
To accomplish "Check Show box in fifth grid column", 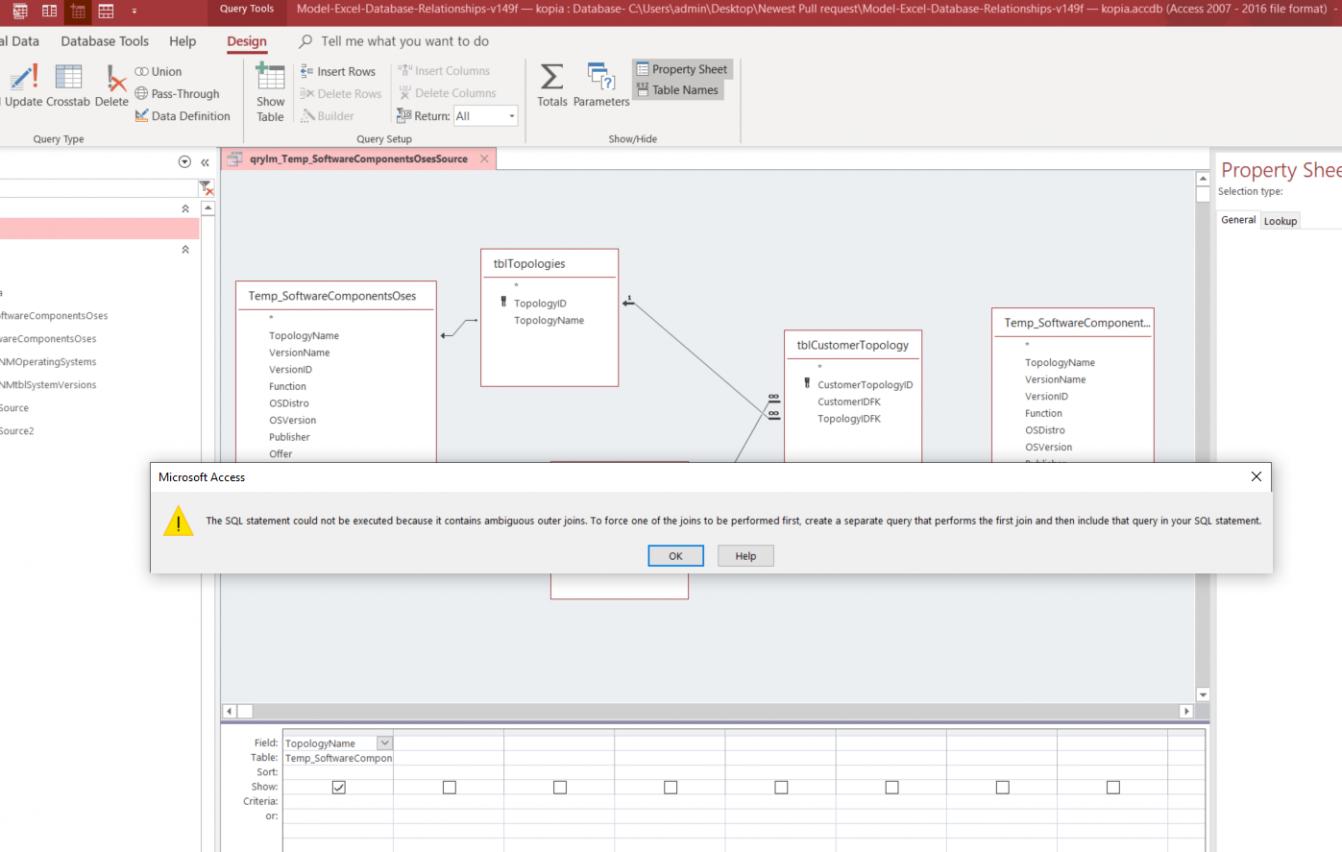I will [781, 788].
